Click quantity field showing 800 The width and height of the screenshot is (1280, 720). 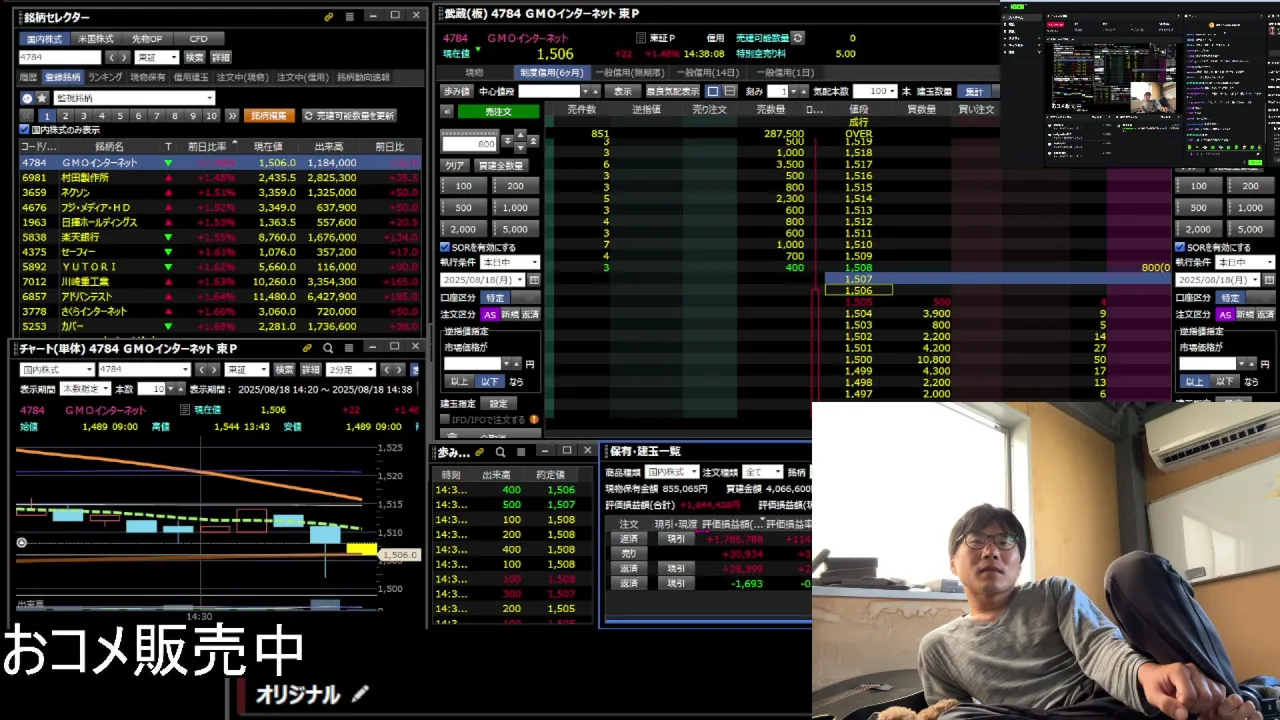coord(470,144)
